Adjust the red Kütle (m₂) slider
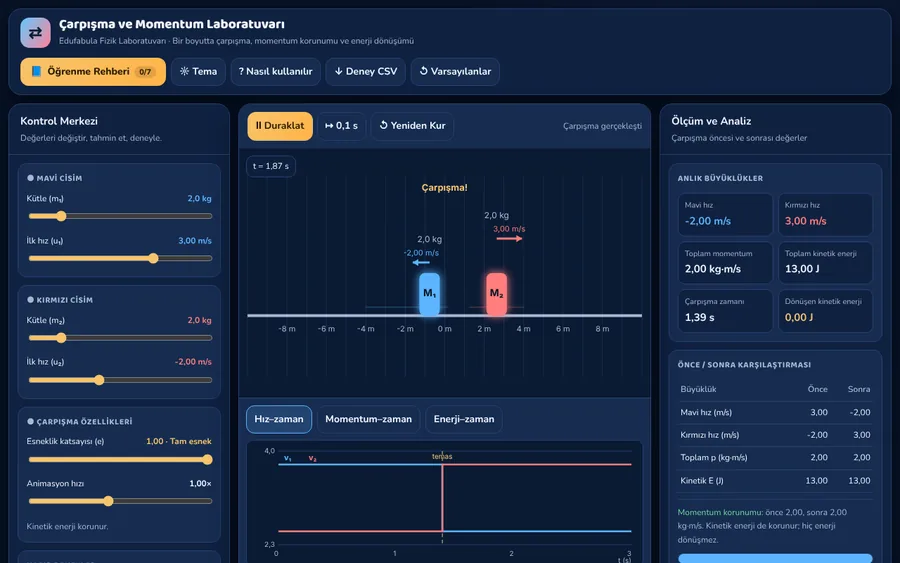 click(x=121, y=338)
